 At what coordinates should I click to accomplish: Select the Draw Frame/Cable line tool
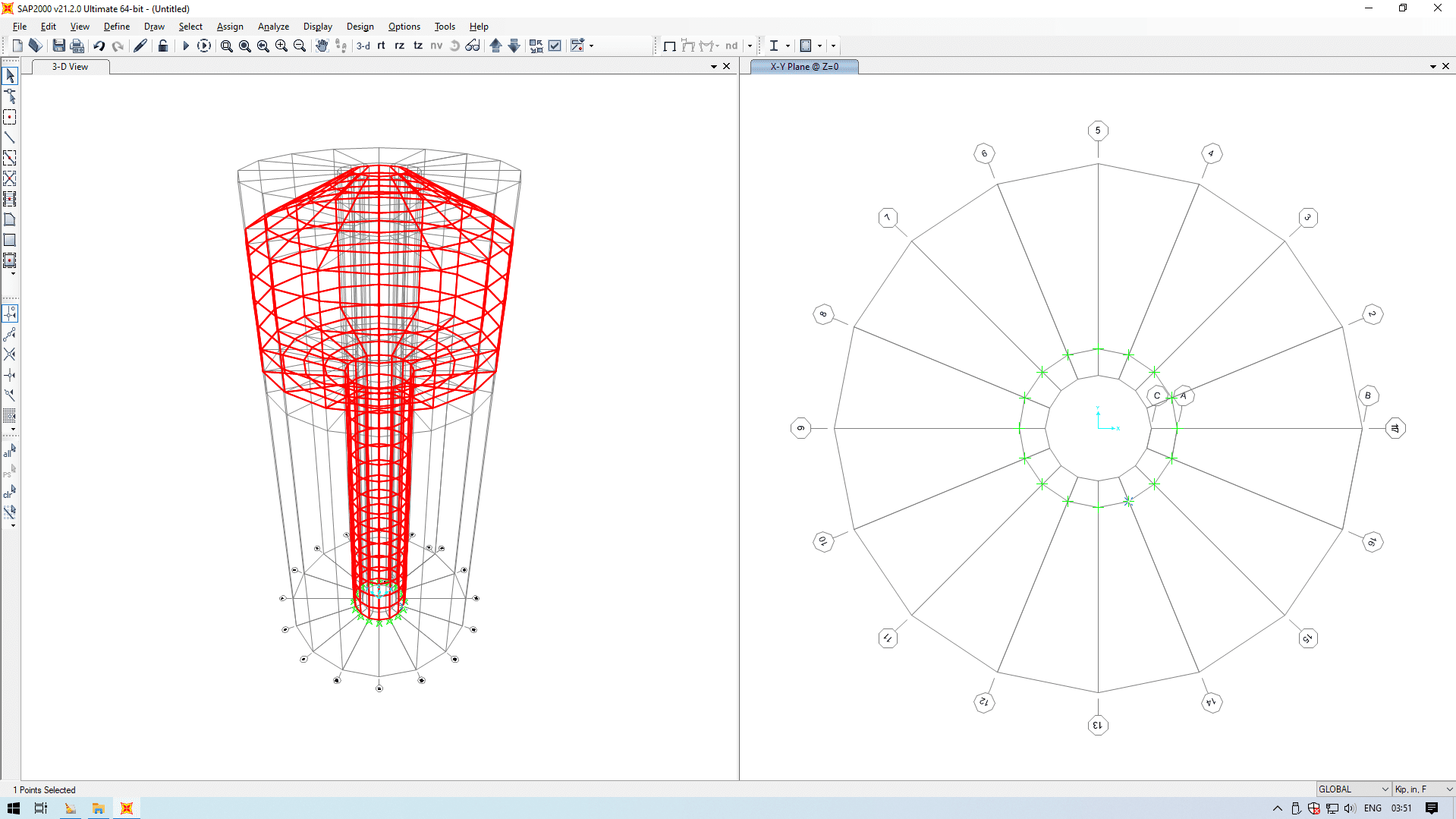(x=10, y=137)
